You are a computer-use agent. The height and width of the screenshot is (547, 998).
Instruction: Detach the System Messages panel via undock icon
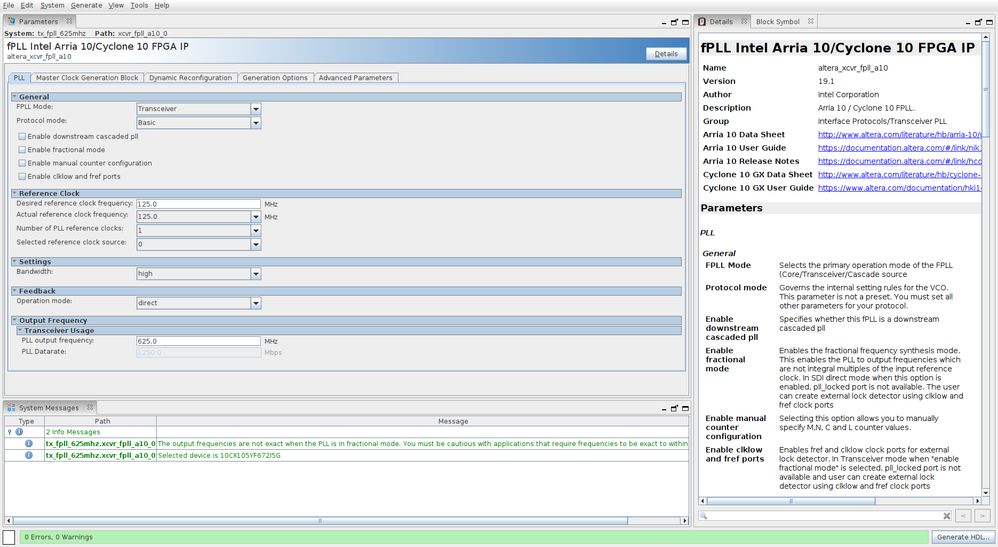coord(674,408)
